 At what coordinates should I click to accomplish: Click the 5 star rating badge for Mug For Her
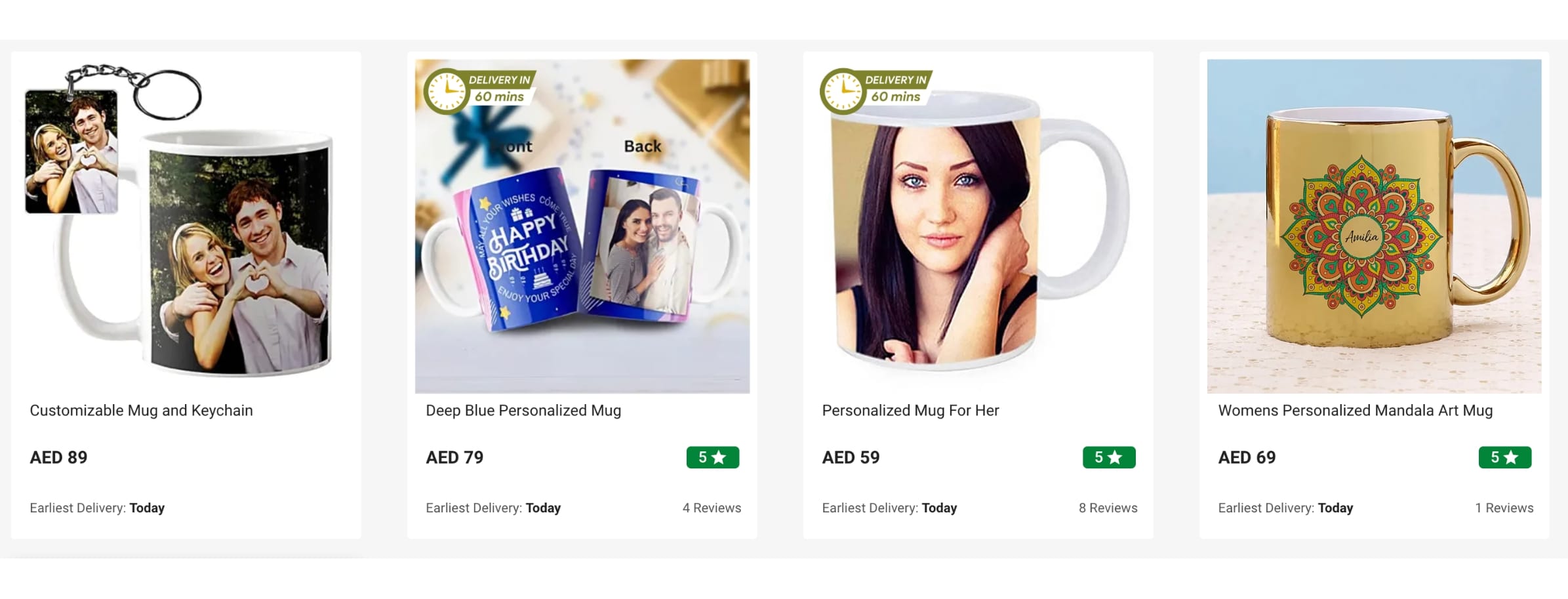point(1109,457)
